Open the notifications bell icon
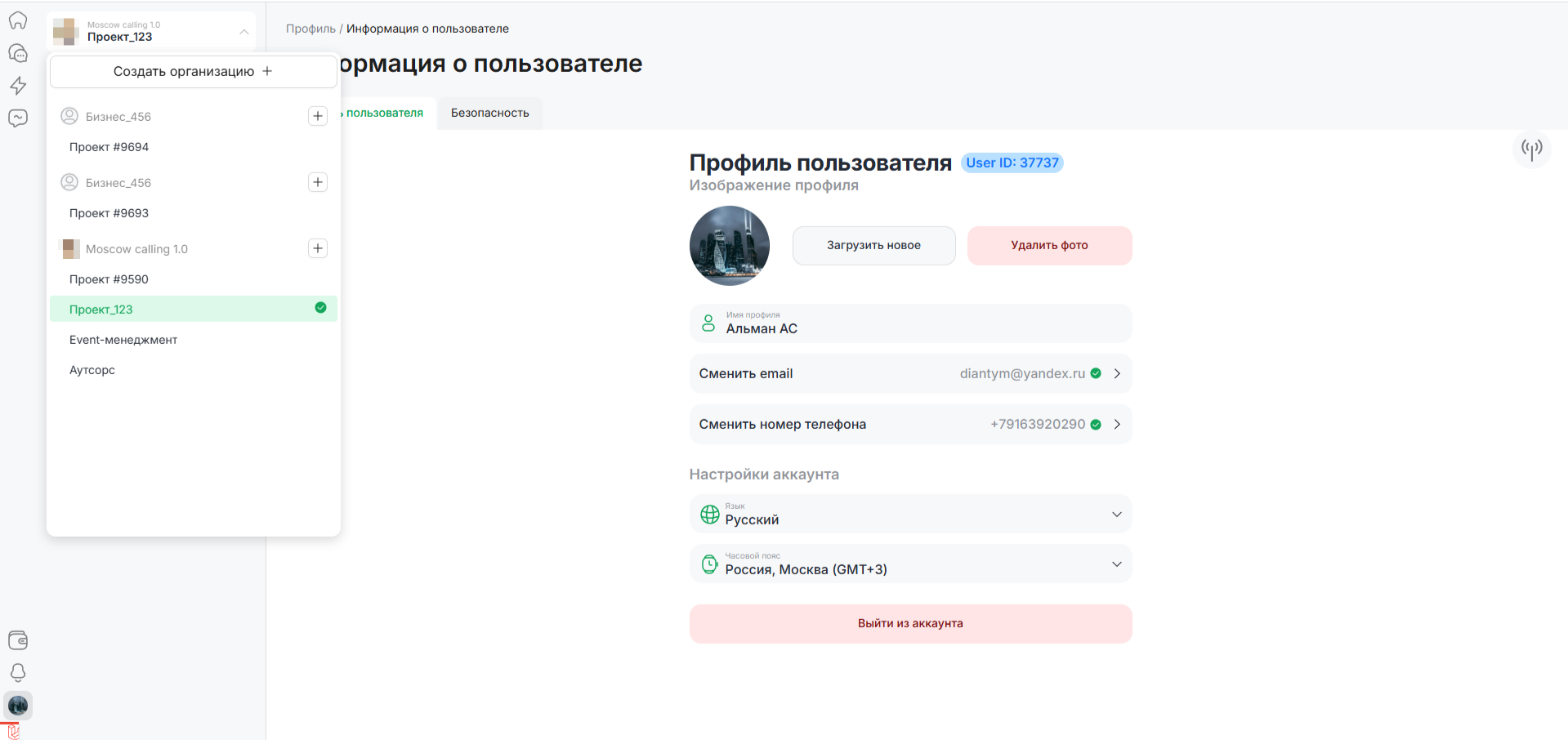1568x740 pixels. [x=18, y=672]
